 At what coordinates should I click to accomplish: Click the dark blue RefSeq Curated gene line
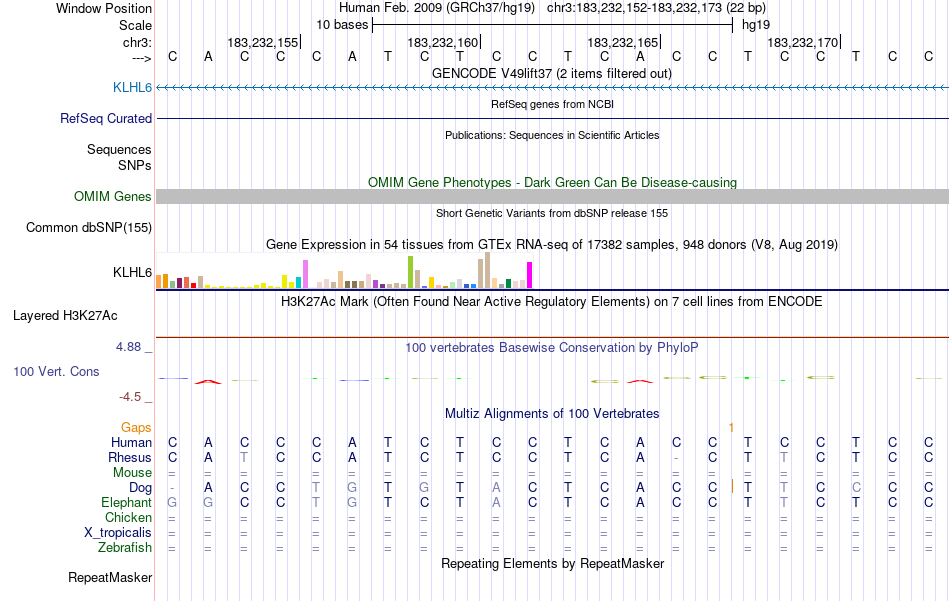click(x=553, y=118)
